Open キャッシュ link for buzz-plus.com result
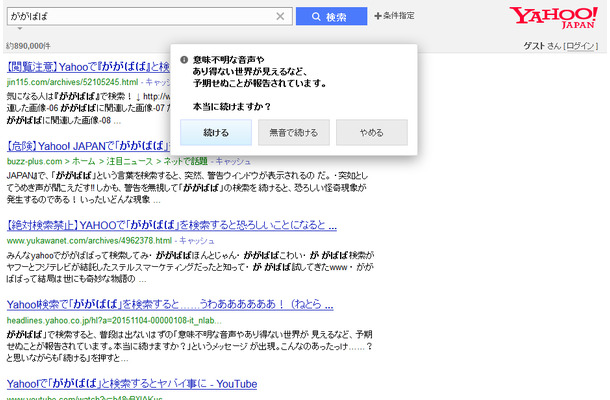Screen dimensions: 610x400 pos(236,159)
